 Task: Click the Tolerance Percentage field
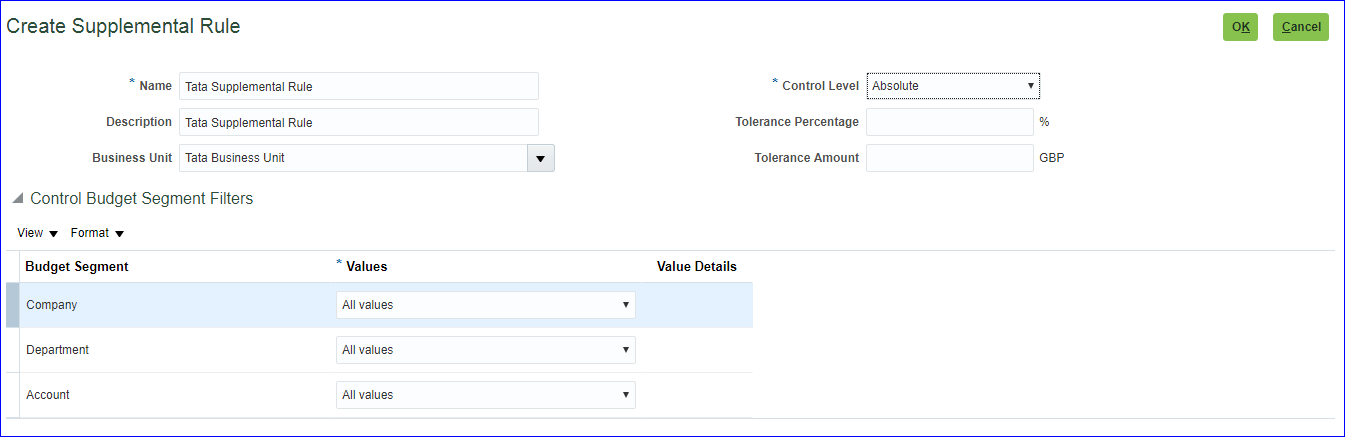pos(949,122)
